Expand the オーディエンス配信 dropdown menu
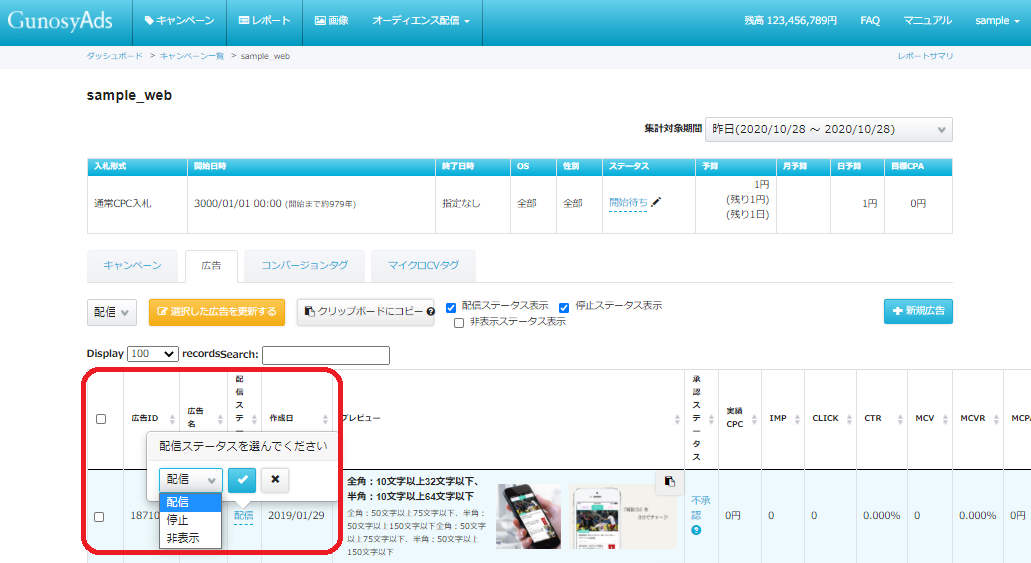1031x563 pixels. point(421,21)
